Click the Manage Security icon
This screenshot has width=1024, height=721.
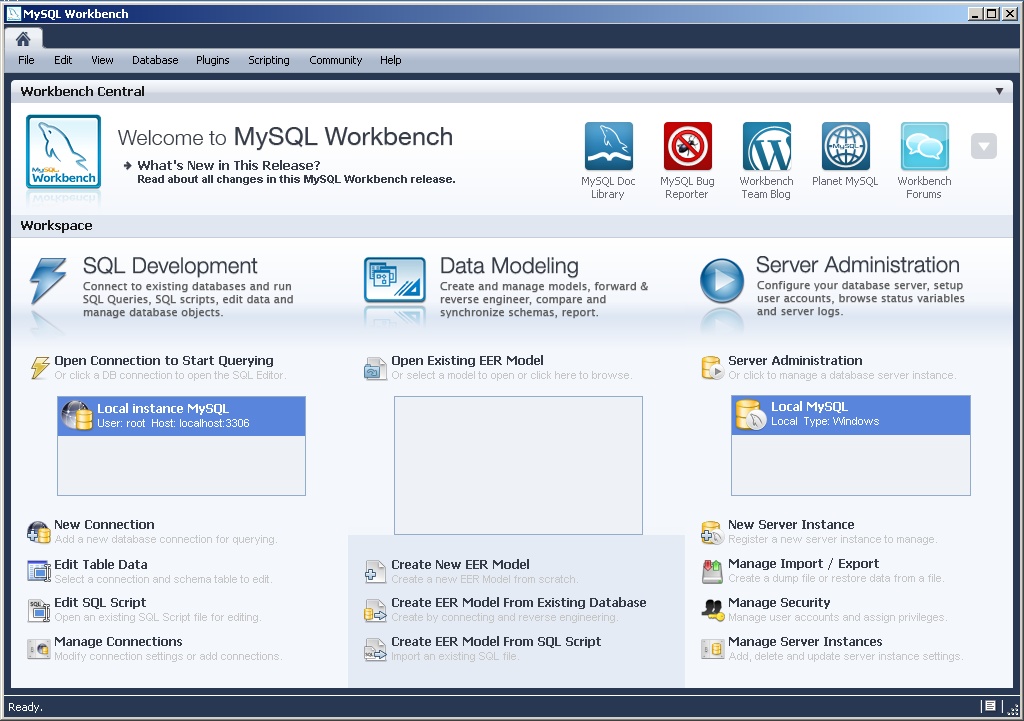coord(712,609)
